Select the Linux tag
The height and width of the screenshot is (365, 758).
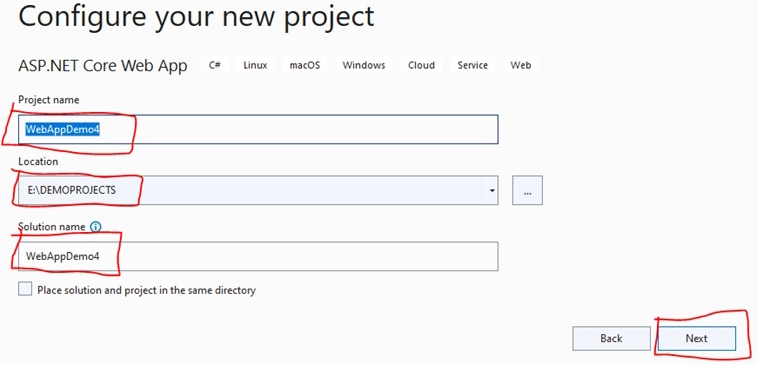tap(255, 65)
